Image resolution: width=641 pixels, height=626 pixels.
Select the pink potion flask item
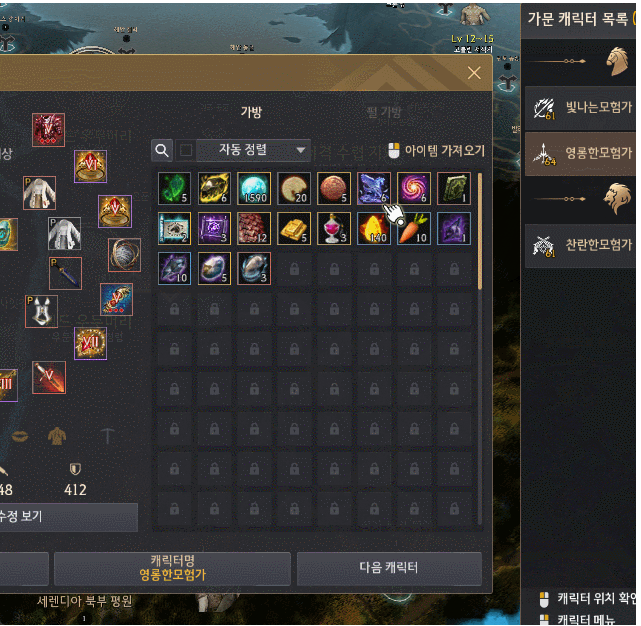(334, 229)
